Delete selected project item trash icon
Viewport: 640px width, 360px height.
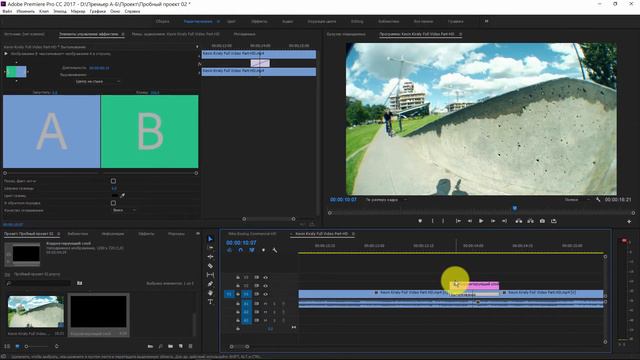click(x=191, y=346)
